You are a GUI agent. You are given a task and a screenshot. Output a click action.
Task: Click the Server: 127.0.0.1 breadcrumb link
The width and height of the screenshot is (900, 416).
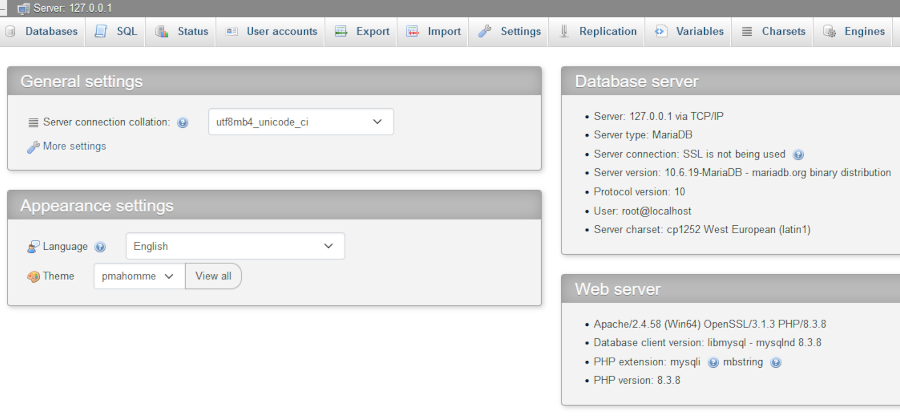pyautogui.click(x=72, y=9)
